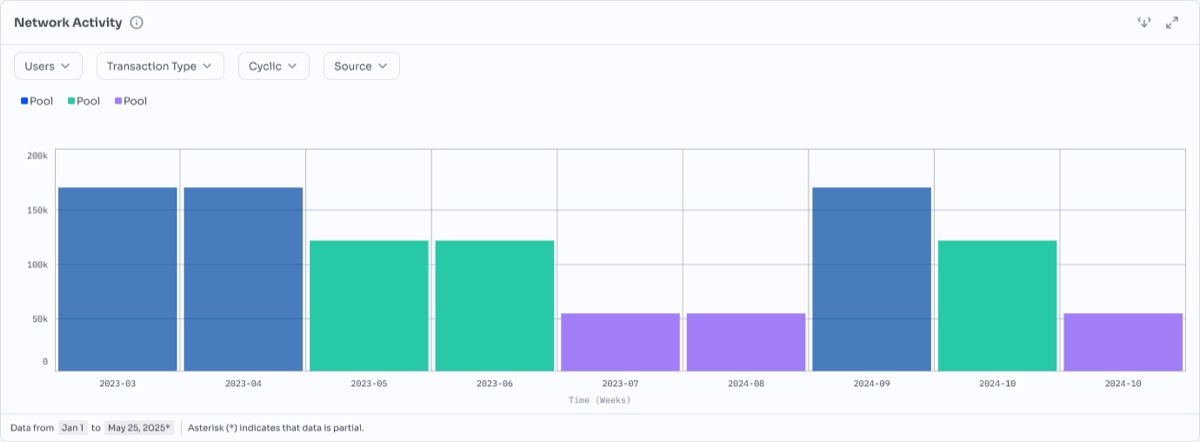This screenshot has height=442, width=1200.
Task: Click the 100k y-axis label
Action: coord(37,265)
